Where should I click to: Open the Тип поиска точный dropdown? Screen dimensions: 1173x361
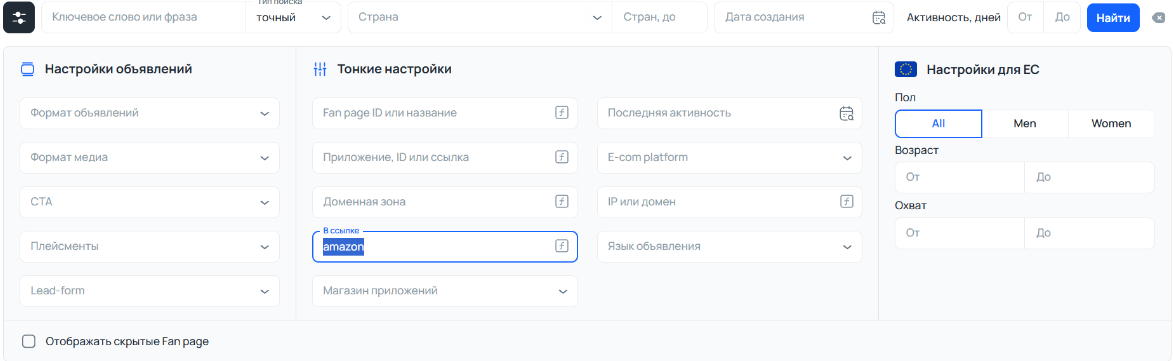[293, 17]
